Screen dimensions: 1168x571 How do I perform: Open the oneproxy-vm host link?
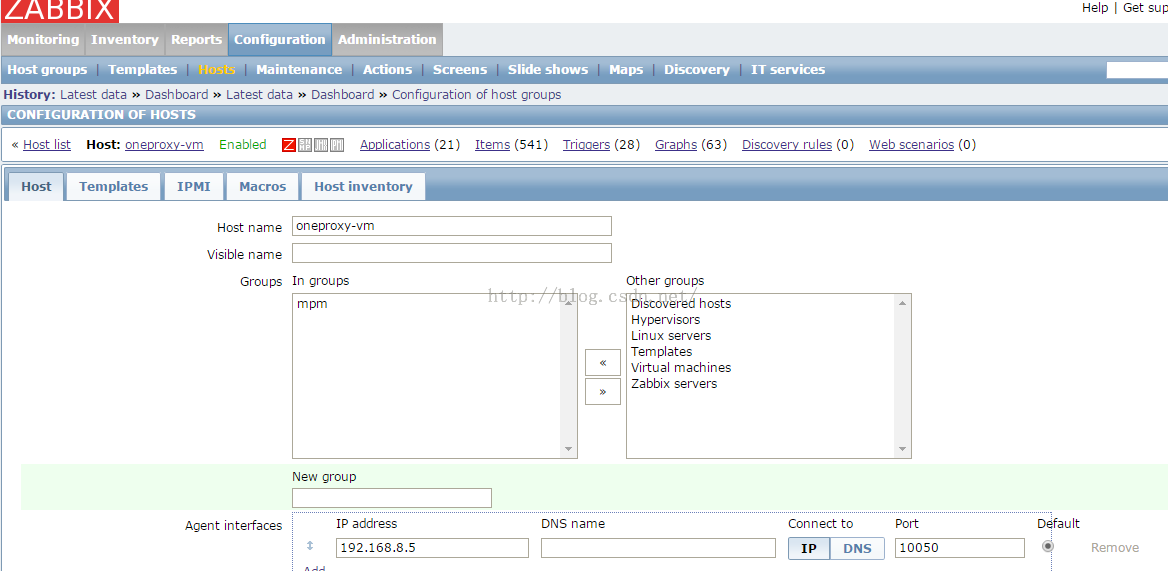164,144
